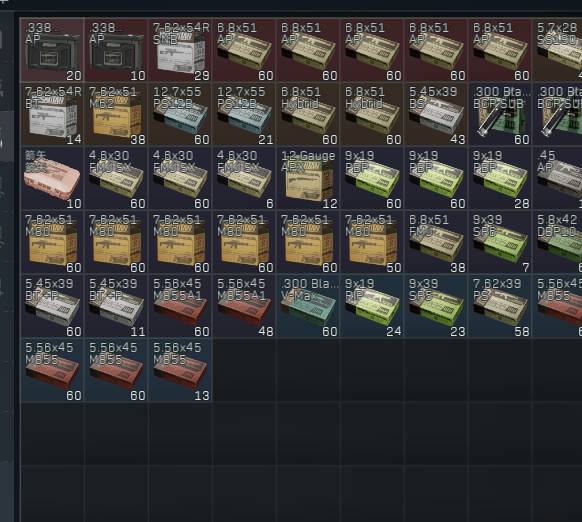Choose the 7.62x39 PS ammo box
The image size is (582, 522).
pos(500,306)
